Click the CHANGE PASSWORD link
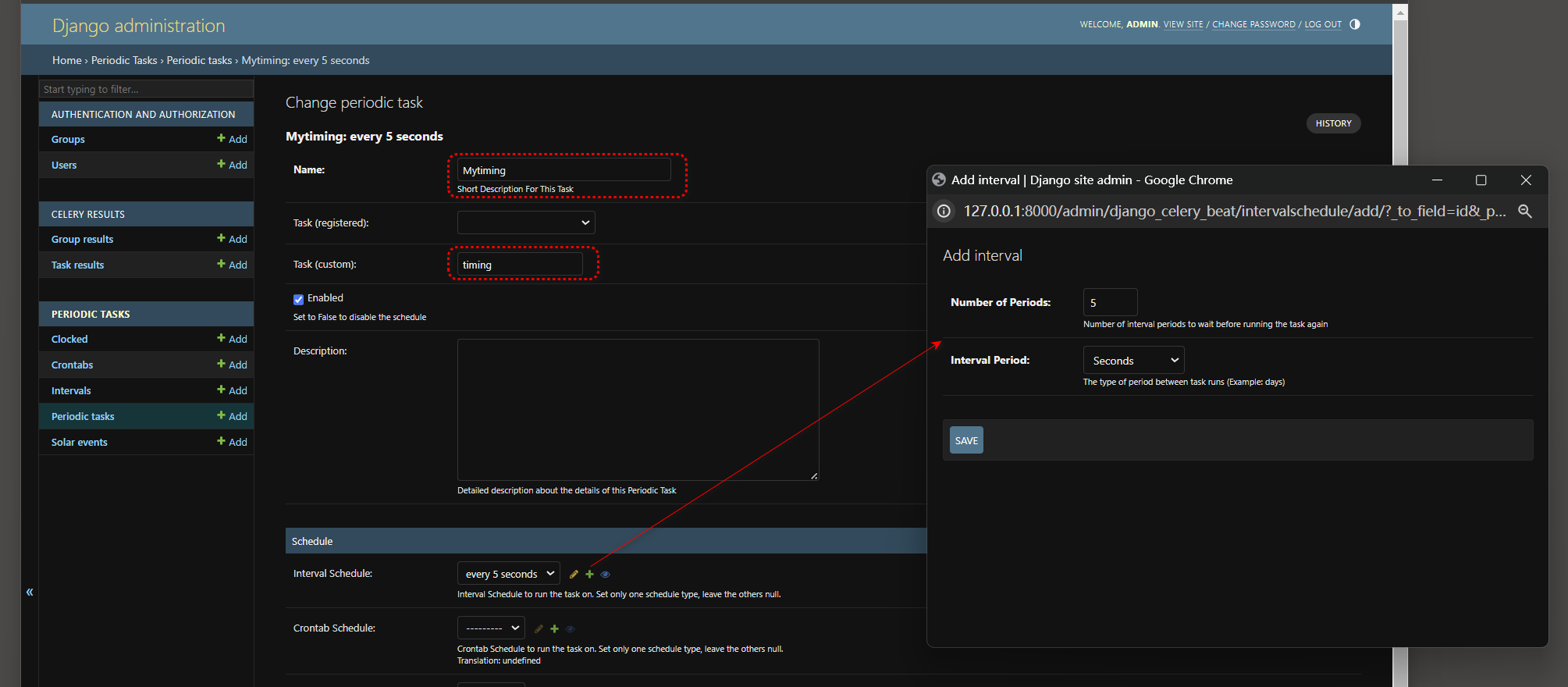Screen dimensions: 1568x687 pyautogui.click(x=1253, y=24)
